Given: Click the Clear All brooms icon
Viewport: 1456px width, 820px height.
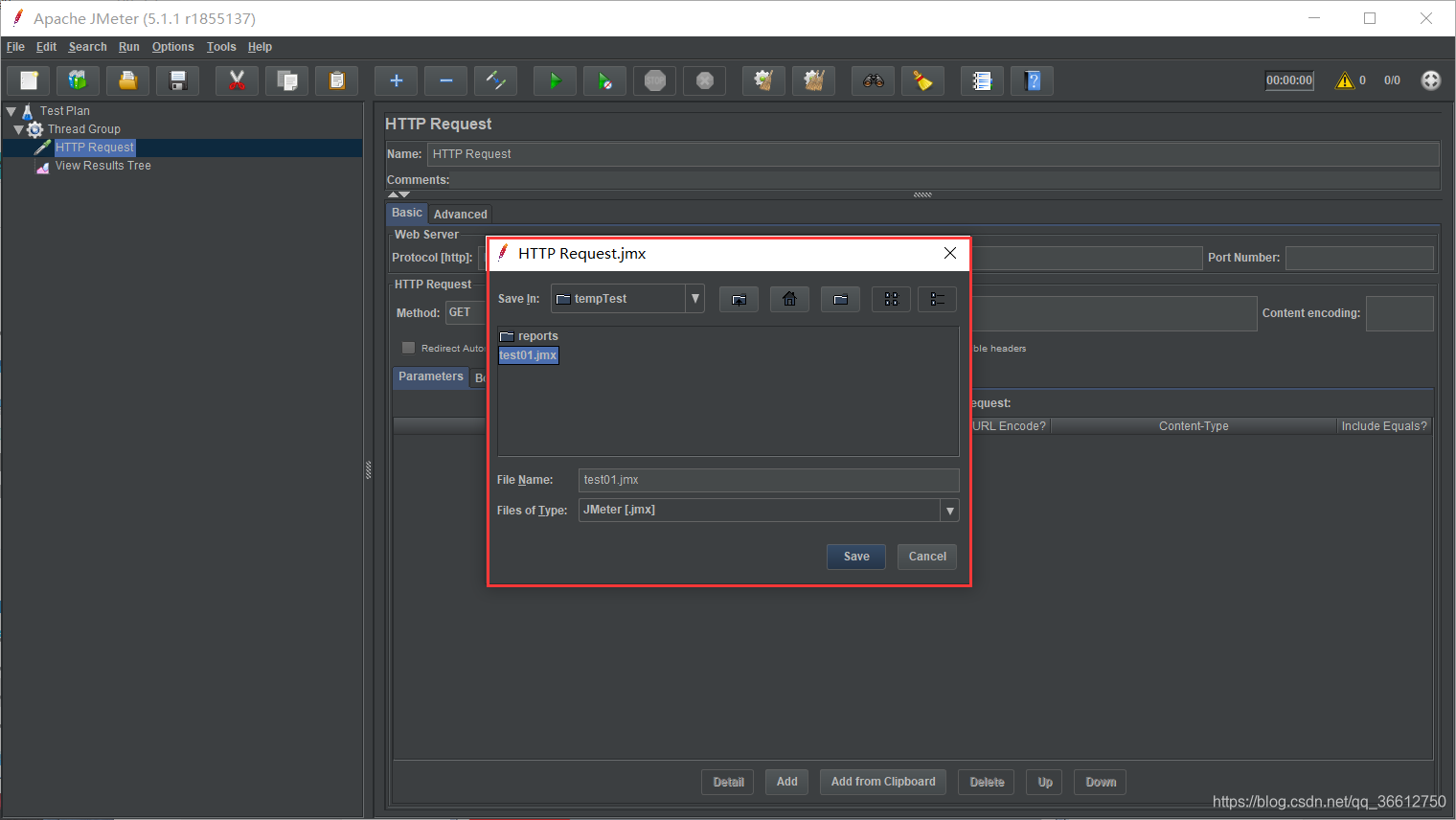Looking at the screenshot, I should [814, 81].
